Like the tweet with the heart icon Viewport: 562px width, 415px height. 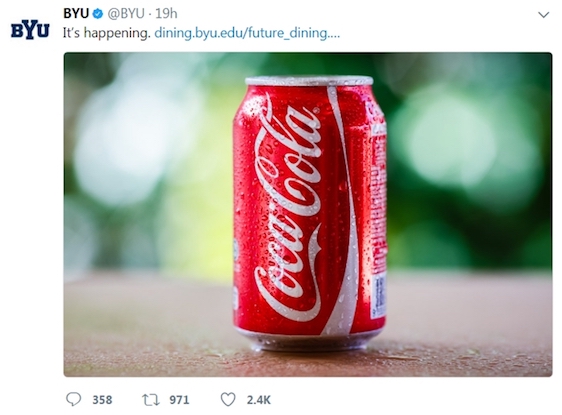click(x=228, y=399)
